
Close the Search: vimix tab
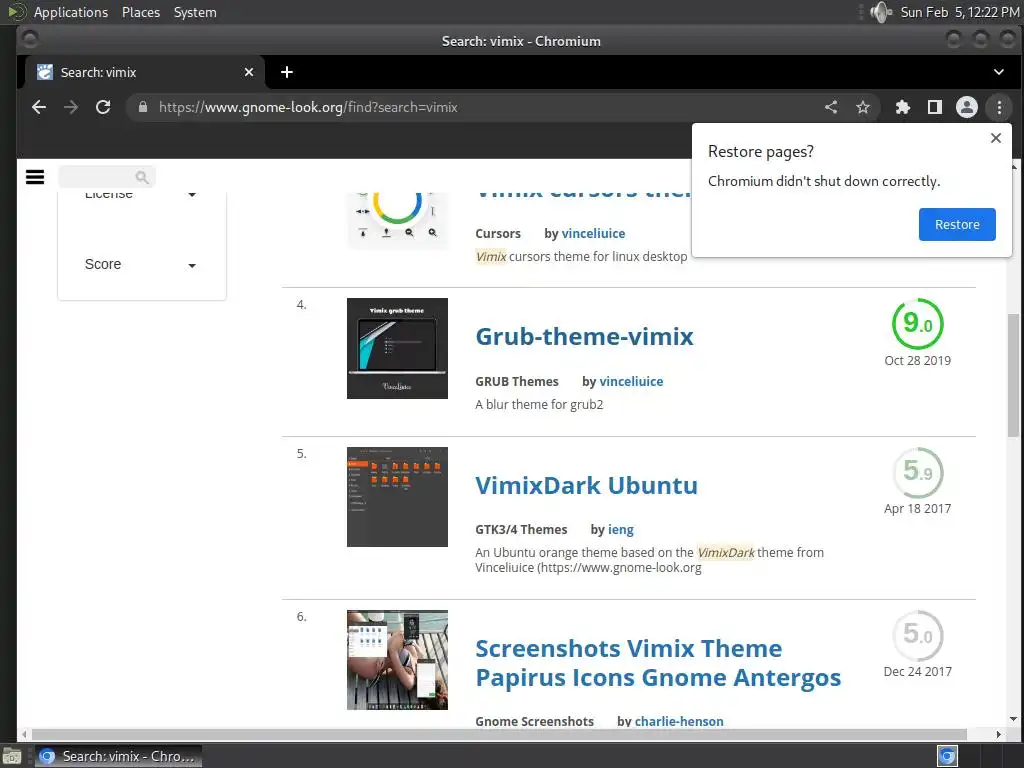click(x=249, y=72)
